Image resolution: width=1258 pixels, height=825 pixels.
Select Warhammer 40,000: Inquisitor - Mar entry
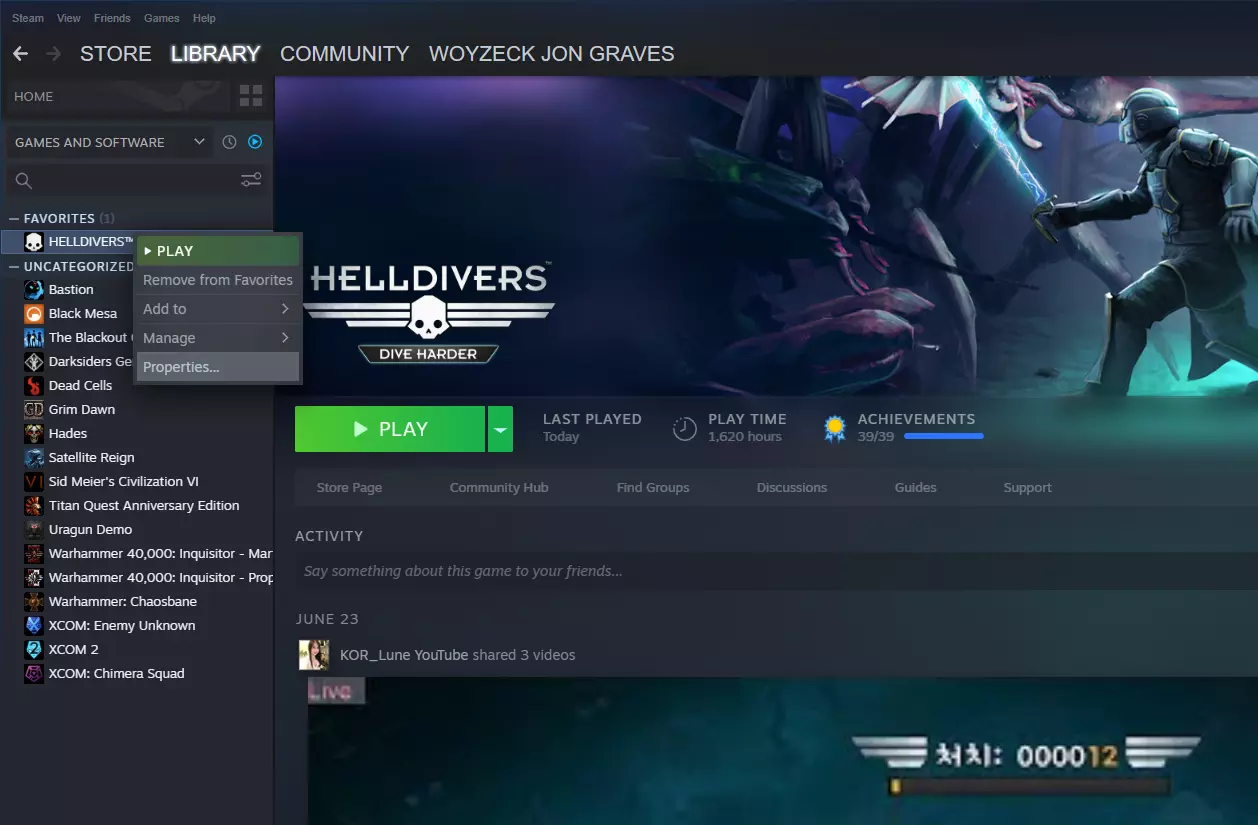tap(161, 554)
